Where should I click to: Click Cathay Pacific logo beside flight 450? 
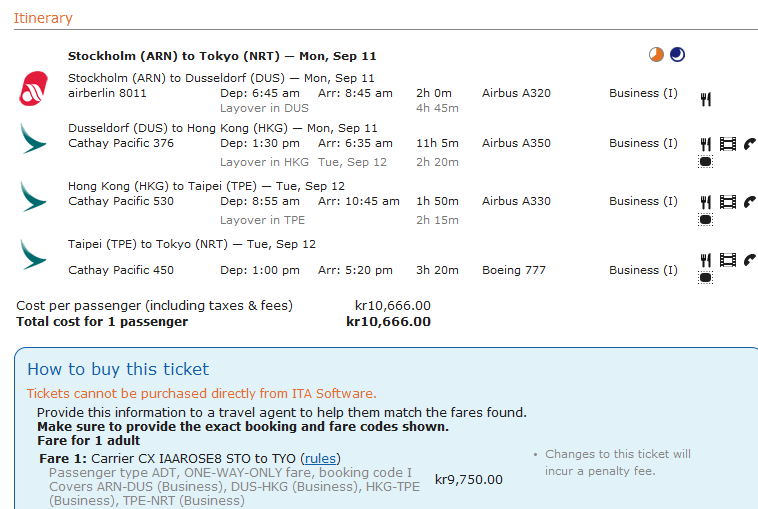click(33, 254)
